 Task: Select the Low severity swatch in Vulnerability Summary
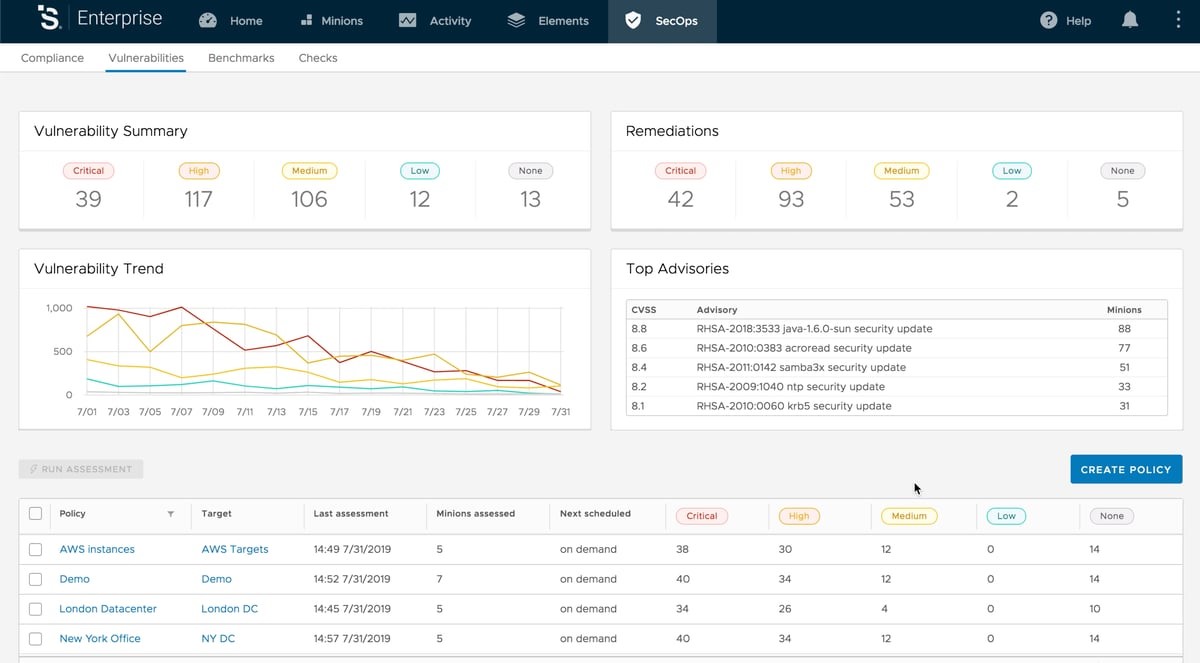419,171
